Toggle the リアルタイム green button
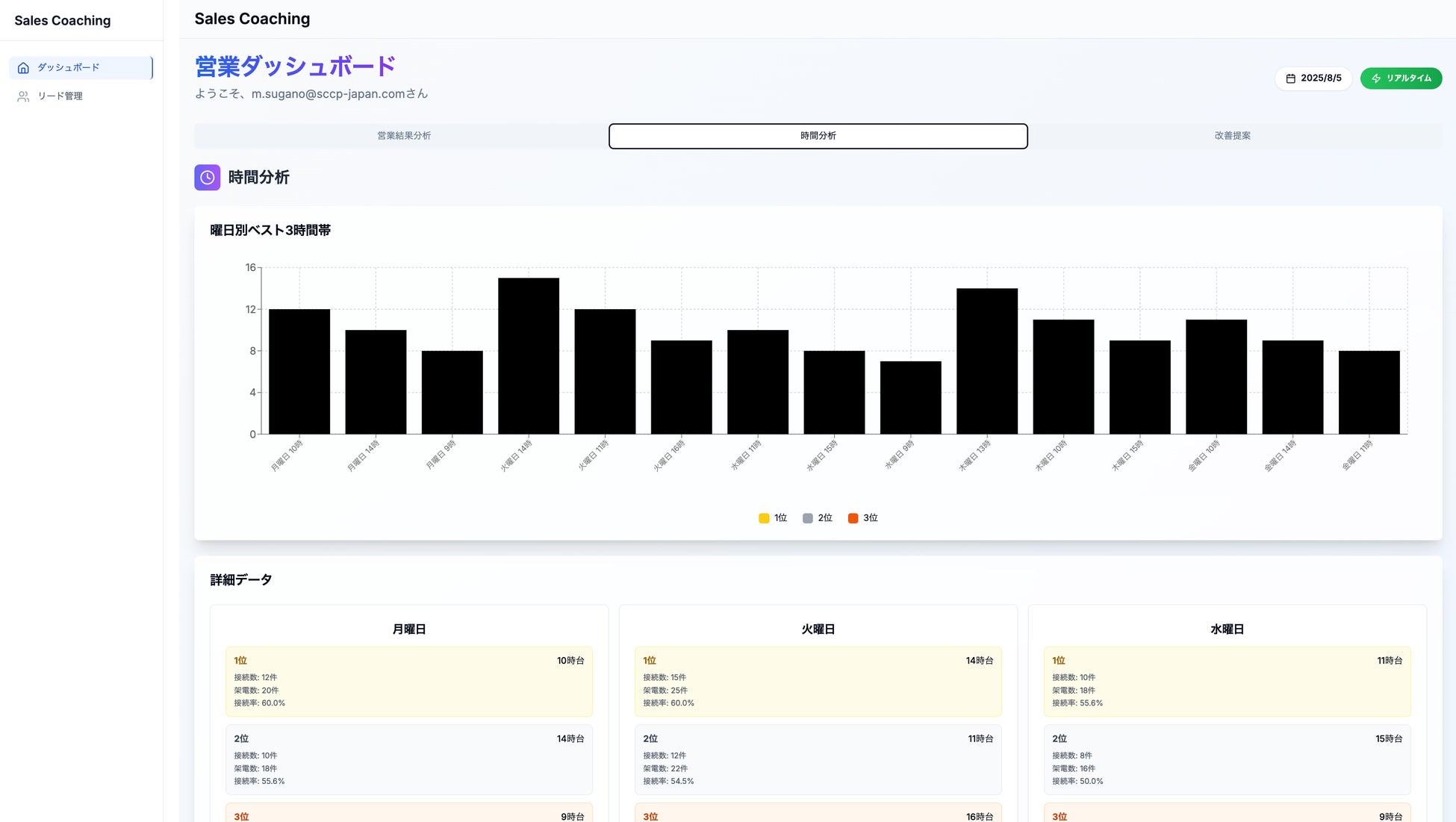The image size is (1456, 822). pyautogui.click(x=1401, y=78)
